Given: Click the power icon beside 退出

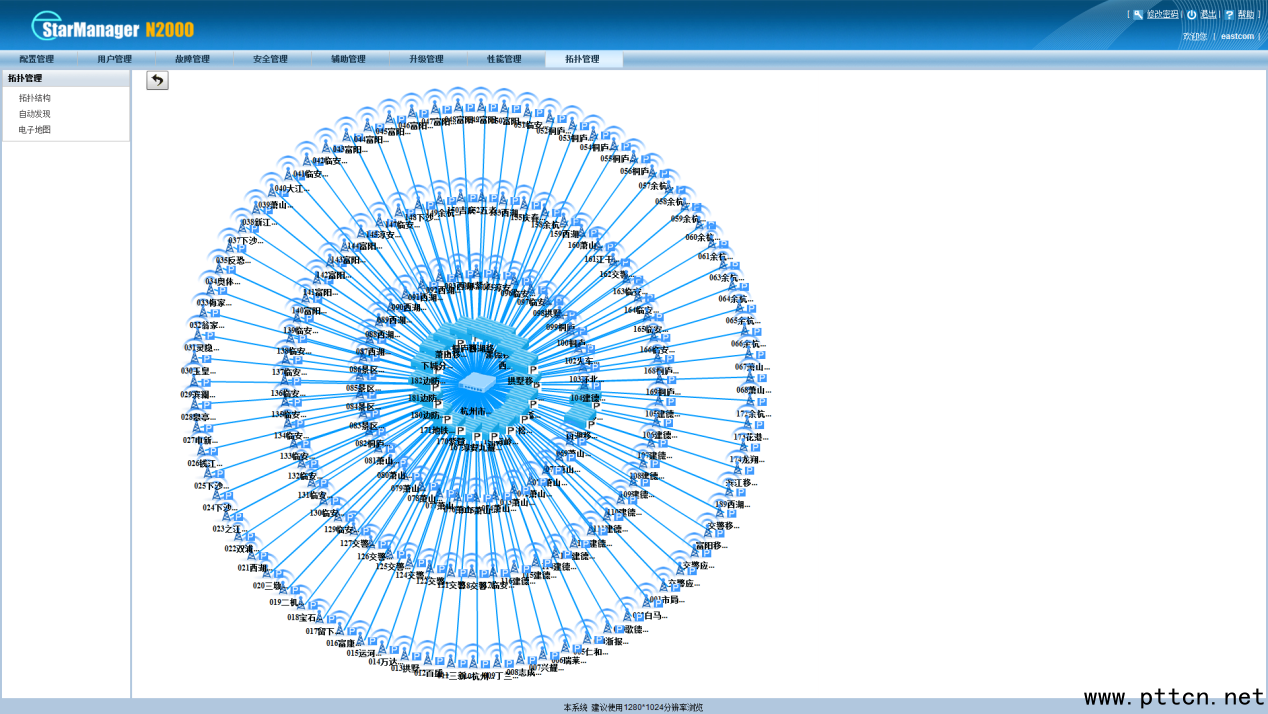Looking at the screenshot, I should (x=1191, y=15).
